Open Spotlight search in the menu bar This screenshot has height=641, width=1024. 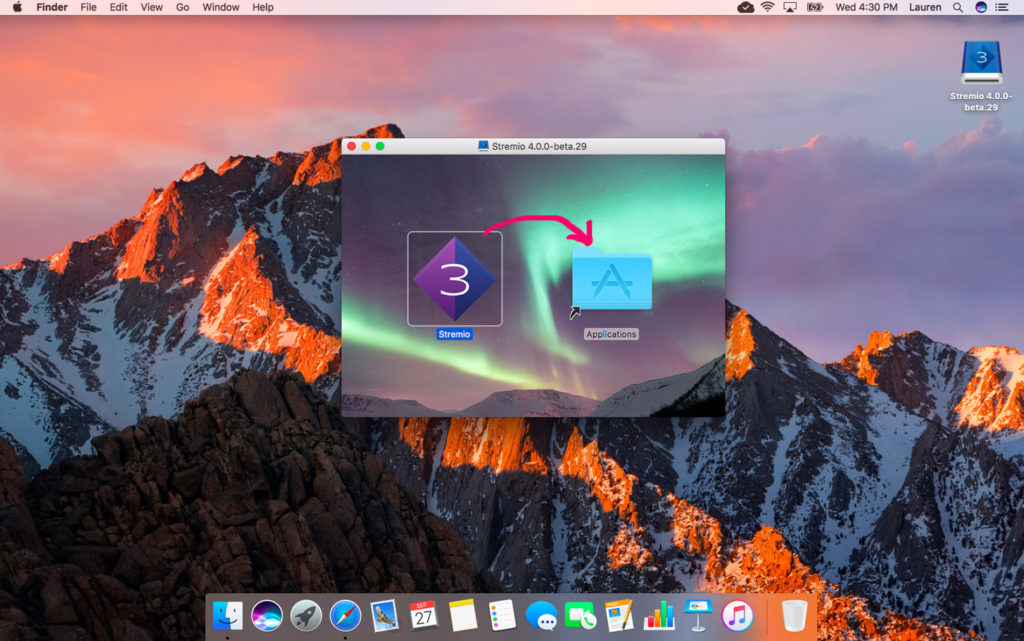click(x=958, y=8)
